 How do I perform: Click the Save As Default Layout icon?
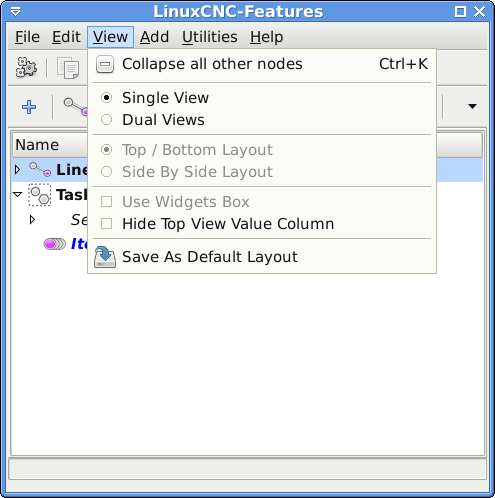pos(105,257)
